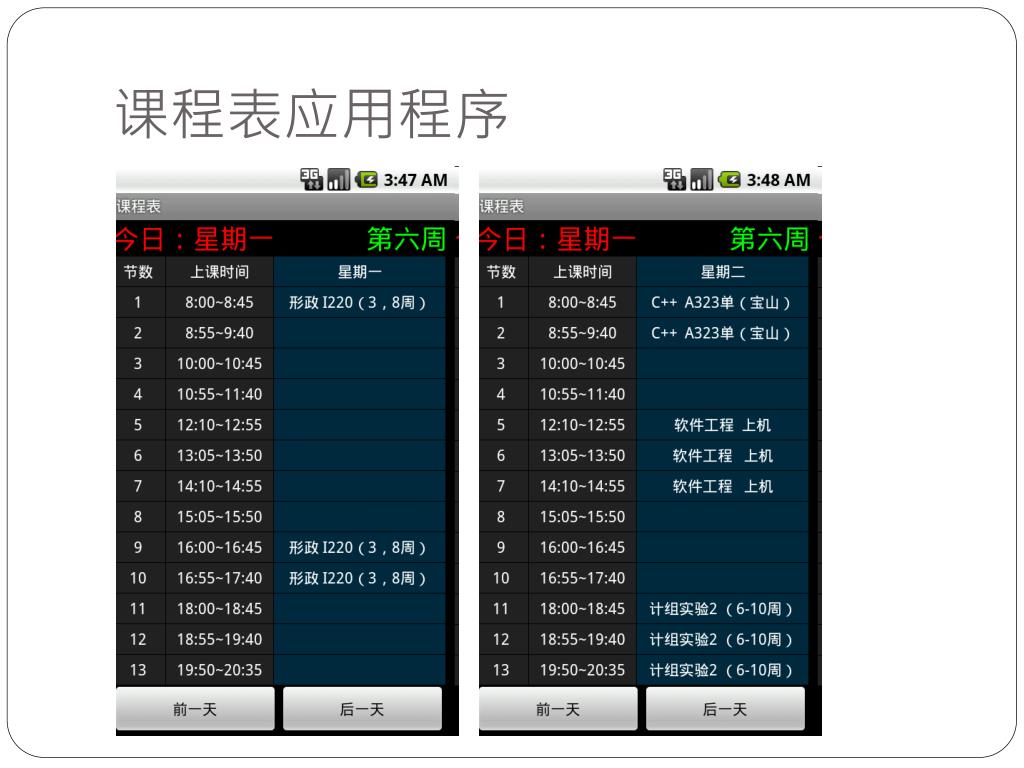The image size is (1024, 768).
Task: Click the 3:48 AM clock text
Action: (778, 180)
